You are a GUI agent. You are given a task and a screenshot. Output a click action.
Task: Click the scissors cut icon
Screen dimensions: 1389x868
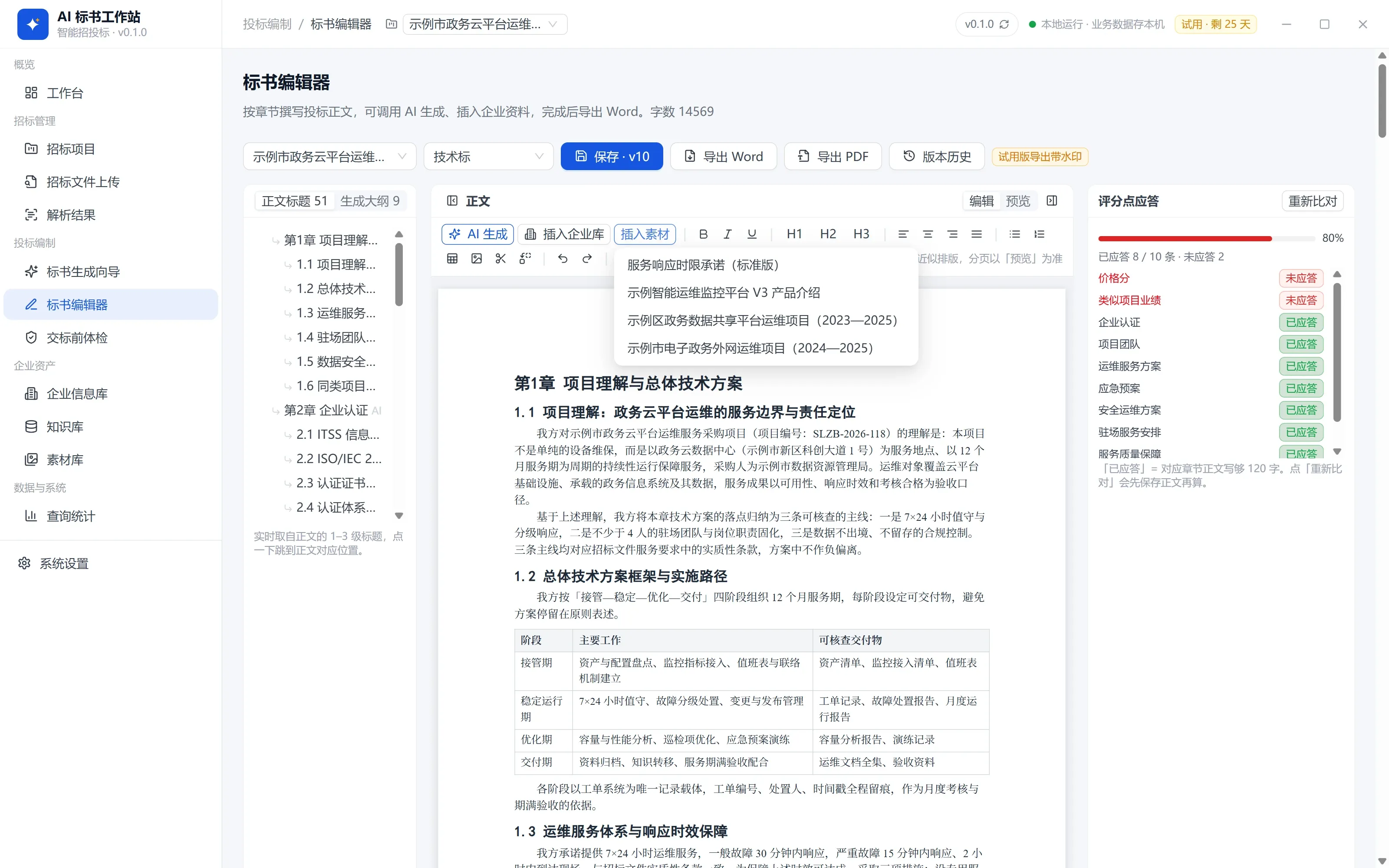500,258
